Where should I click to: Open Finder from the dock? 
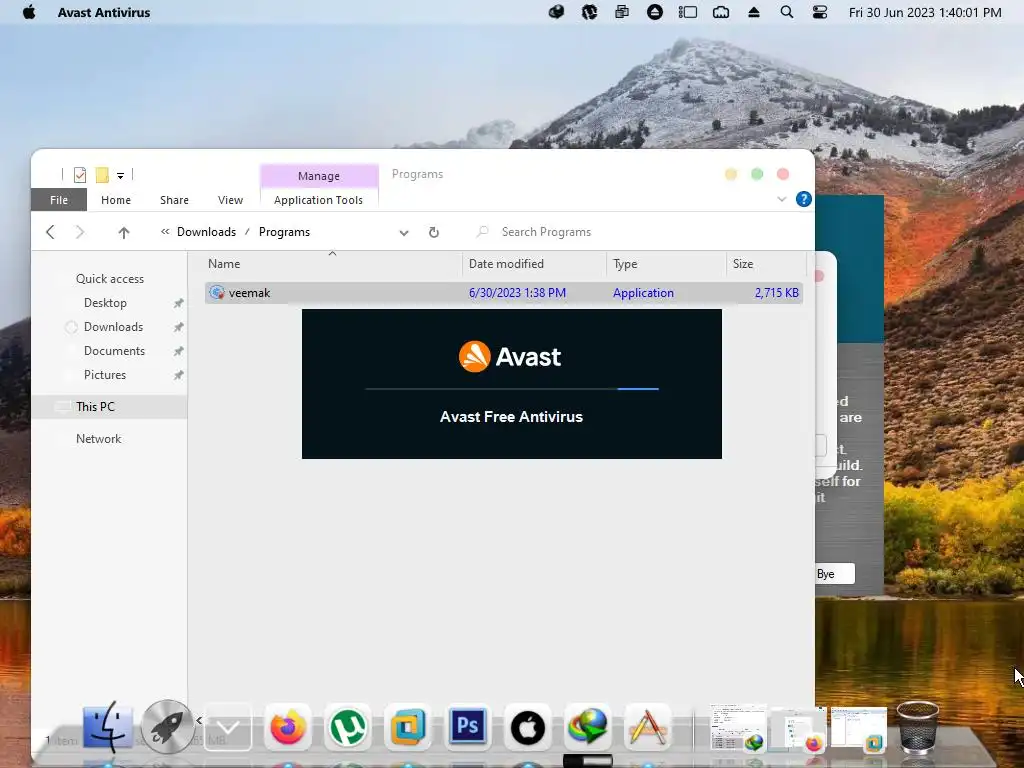[108, 727]
